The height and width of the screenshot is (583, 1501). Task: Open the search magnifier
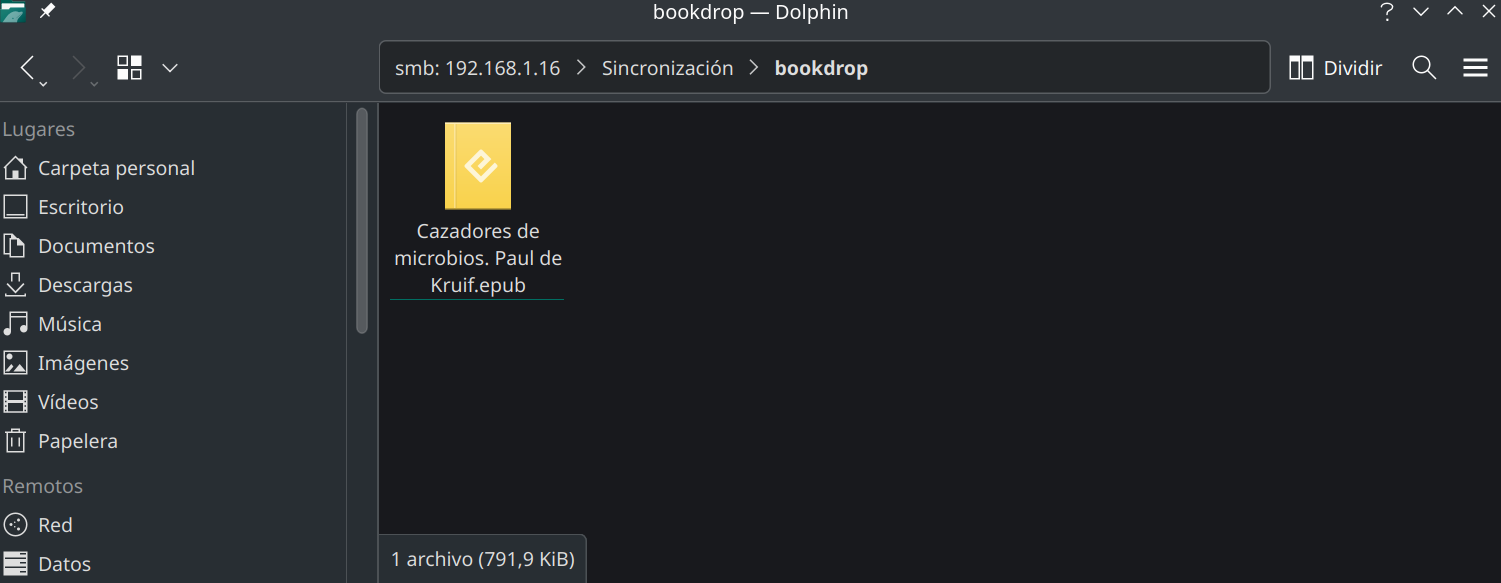point(1424,68)
